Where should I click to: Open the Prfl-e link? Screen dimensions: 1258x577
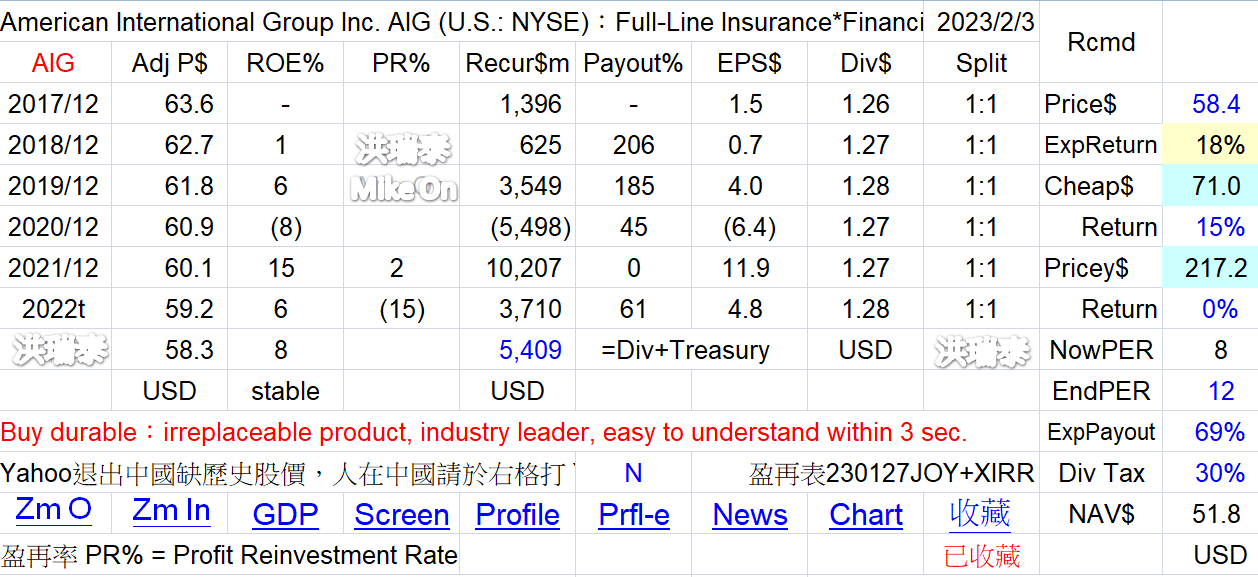pos(634,515)
